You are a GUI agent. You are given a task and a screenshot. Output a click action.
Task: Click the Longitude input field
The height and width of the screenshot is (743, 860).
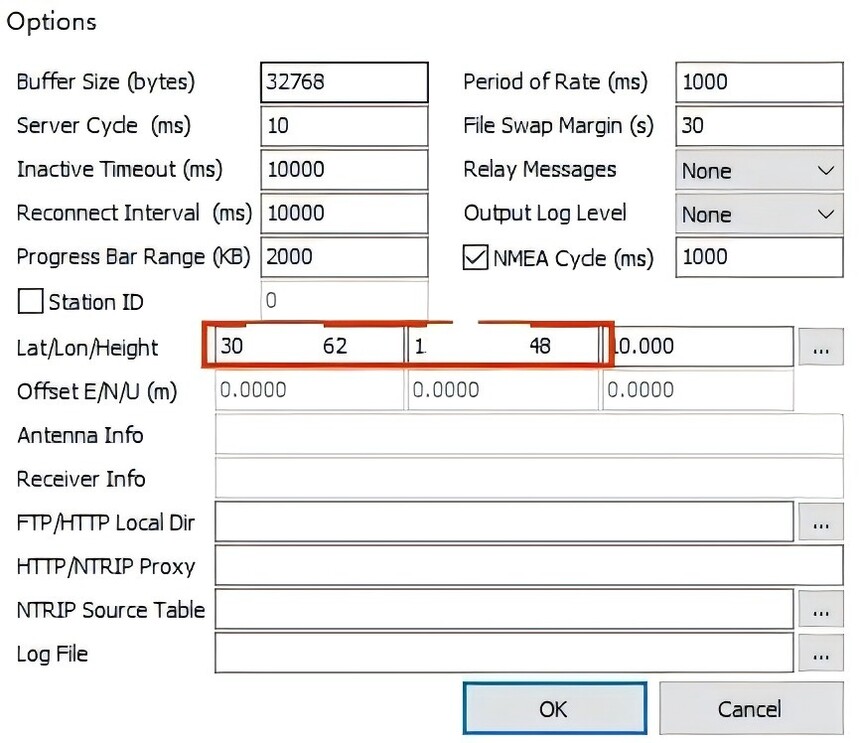(503, 346)
